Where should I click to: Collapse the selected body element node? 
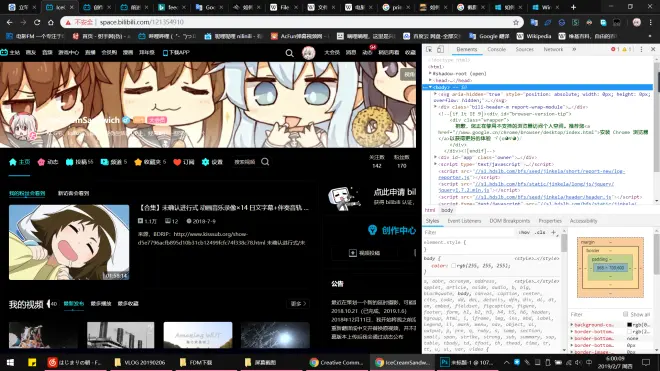(x=430, y=87)
